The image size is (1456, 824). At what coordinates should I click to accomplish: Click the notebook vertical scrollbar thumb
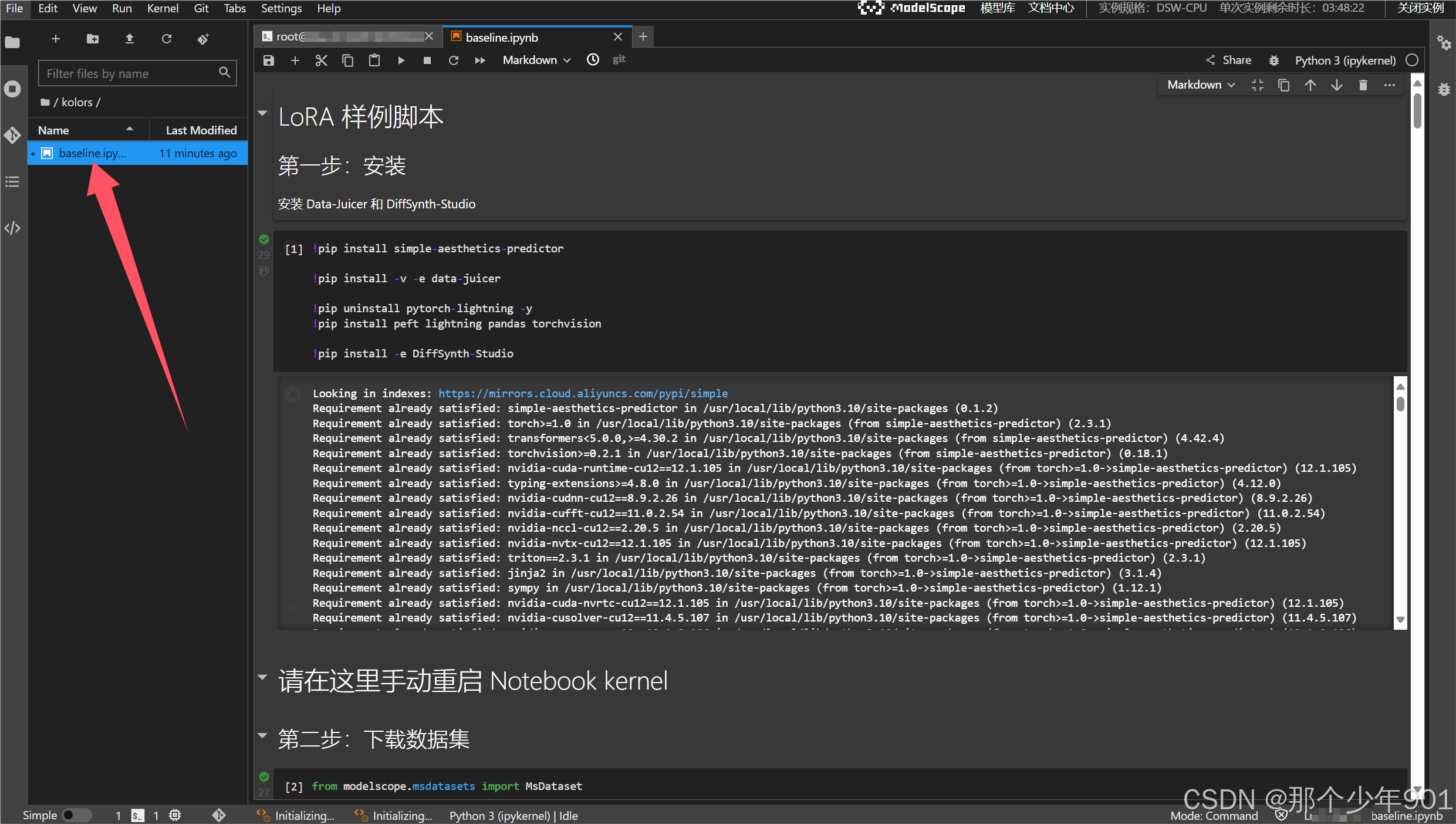[x=1417, y=110]
